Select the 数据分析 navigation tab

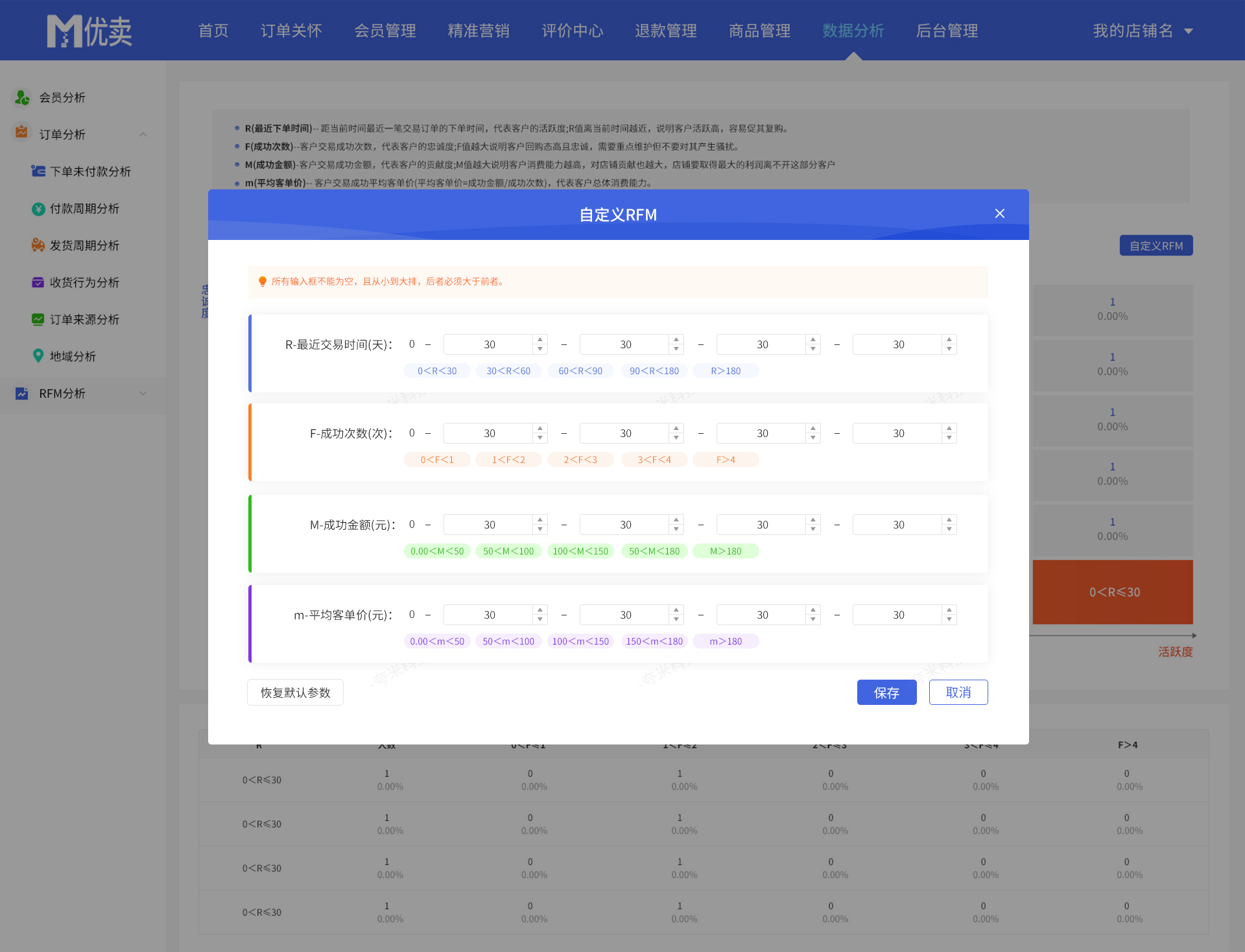click(853, 30)
